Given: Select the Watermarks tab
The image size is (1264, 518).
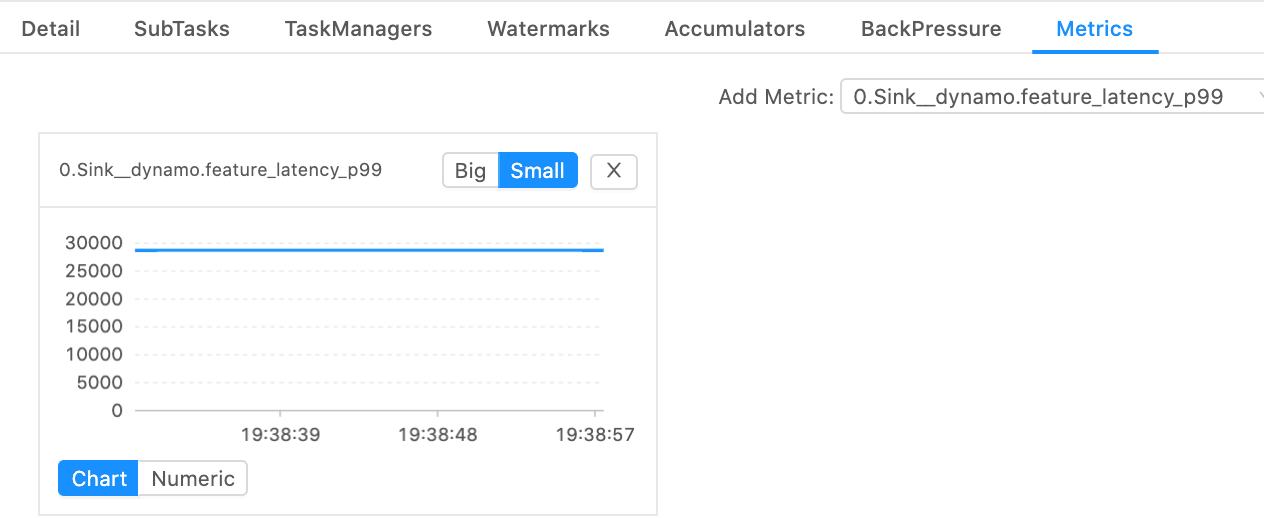Looking at the screenshot, I should click(x=548, y=29).
